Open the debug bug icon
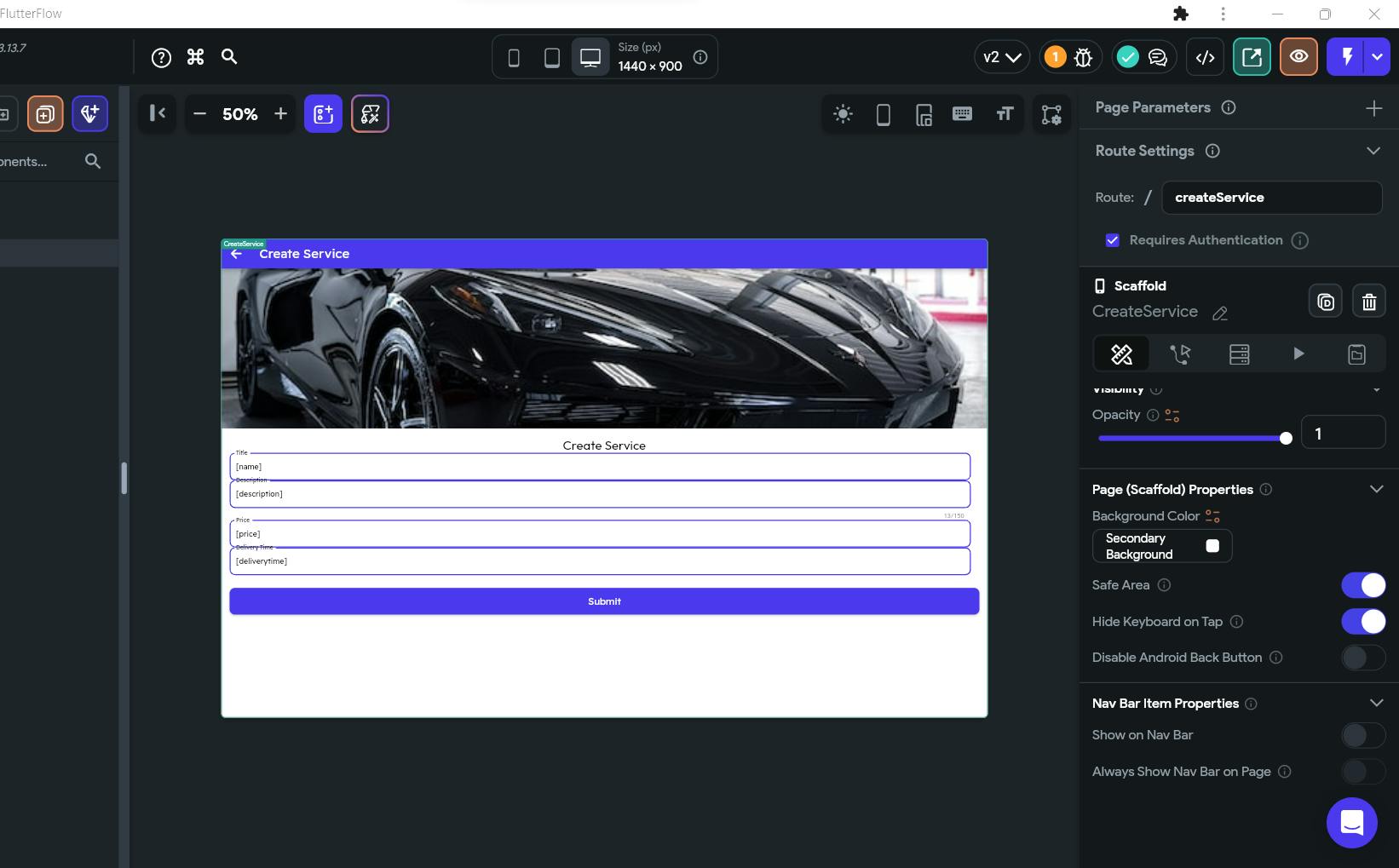Screen dimensions: 1399x868 point(1083,57)
